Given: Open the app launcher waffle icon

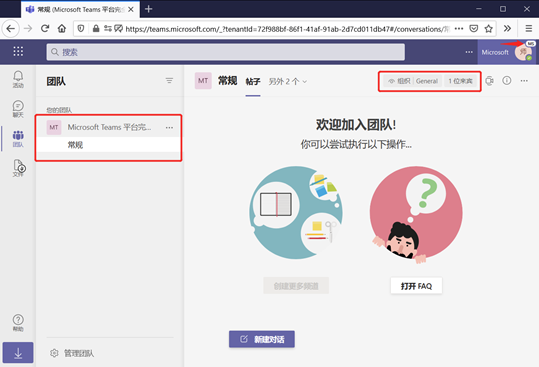Looking at the screenshot, I should [18, 52].
